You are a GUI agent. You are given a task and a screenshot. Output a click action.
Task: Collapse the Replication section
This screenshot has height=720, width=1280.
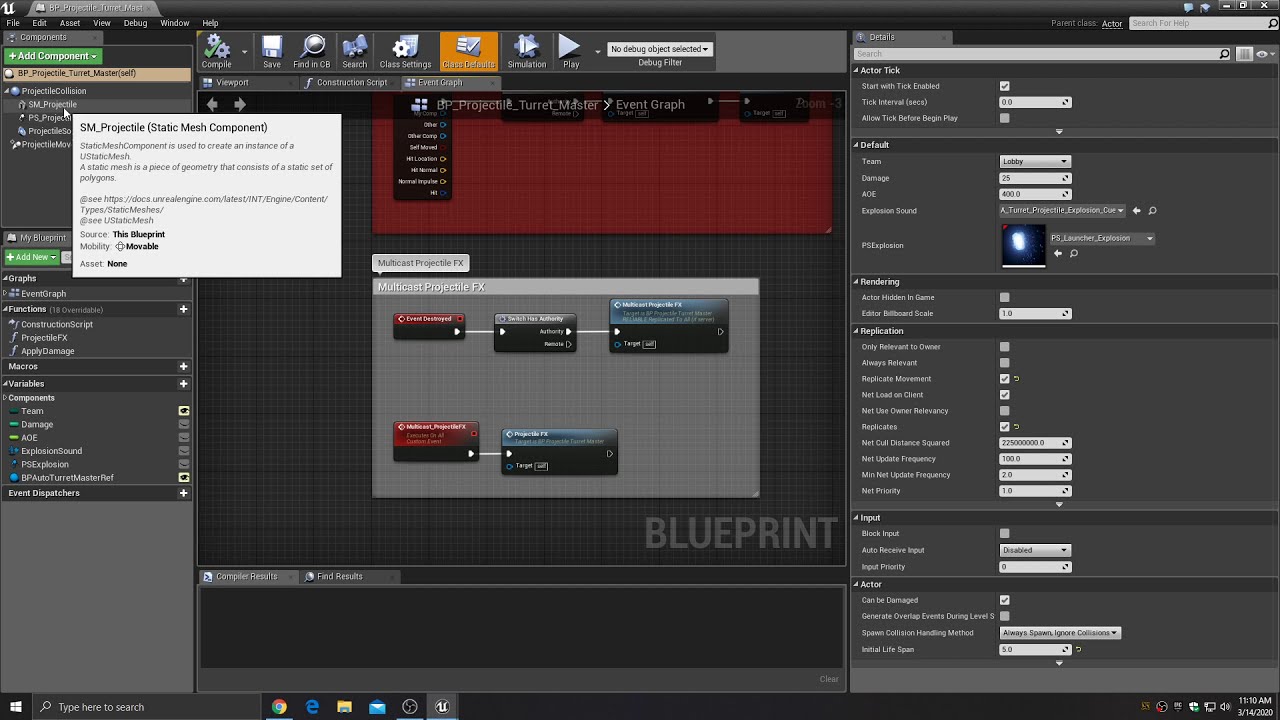click(x=856, y=331)
